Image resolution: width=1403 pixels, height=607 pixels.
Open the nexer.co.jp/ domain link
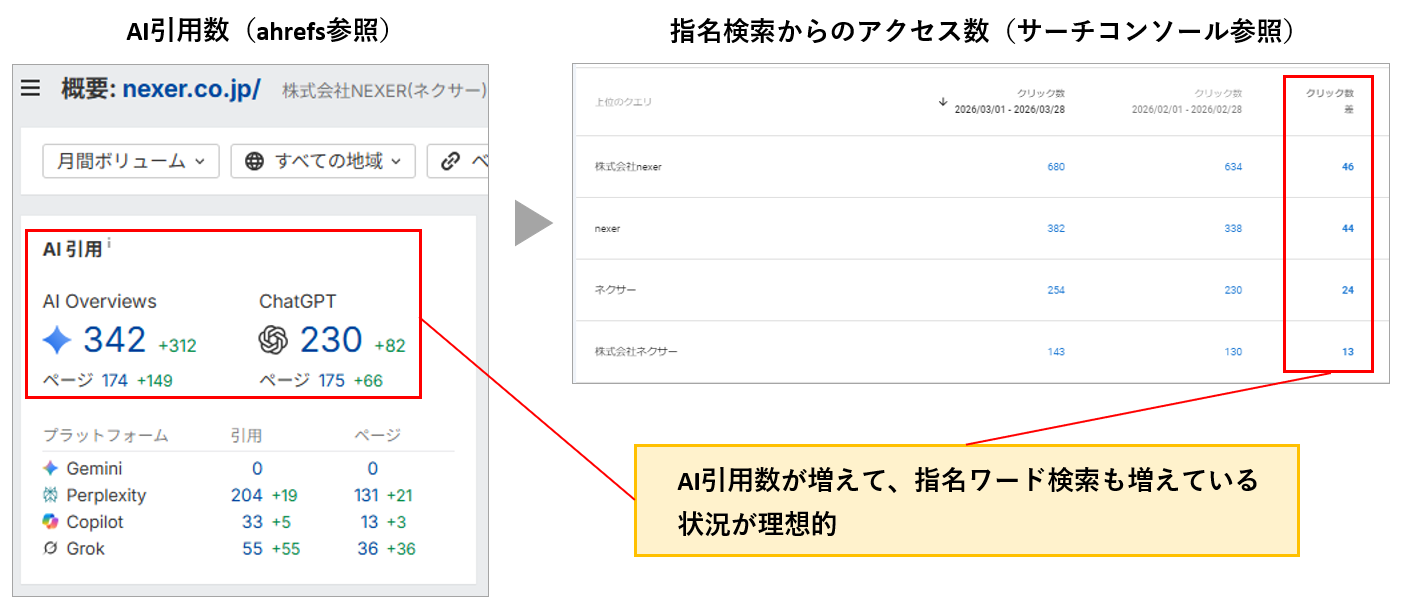pyautogui.click(x=192, y=89)
